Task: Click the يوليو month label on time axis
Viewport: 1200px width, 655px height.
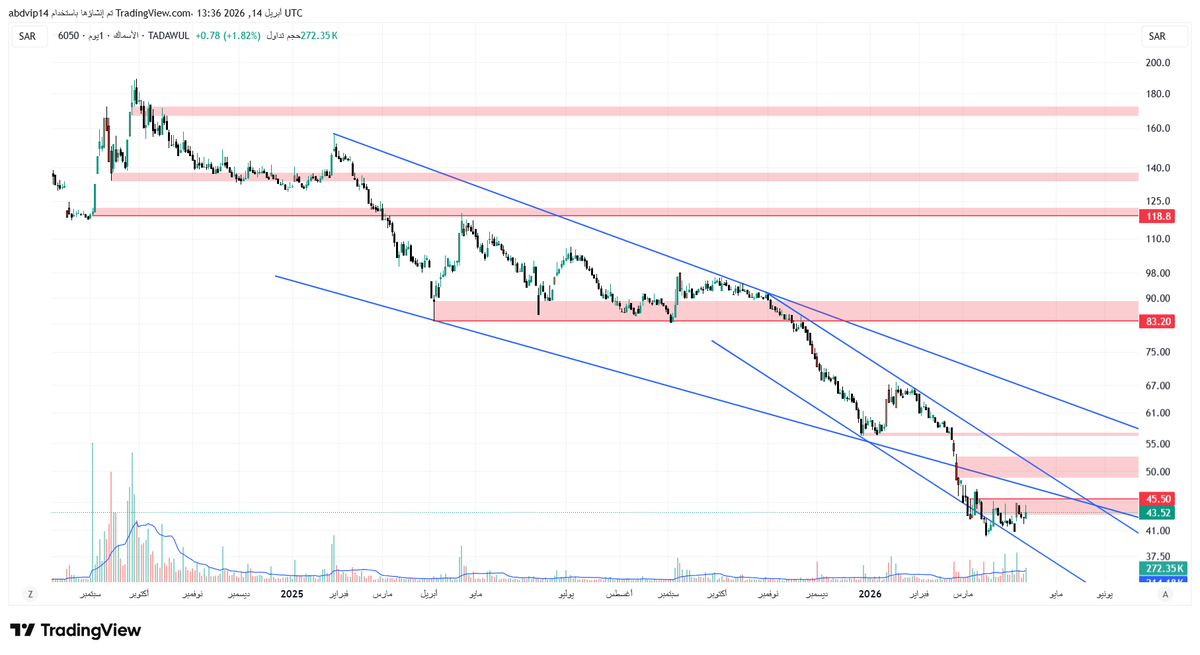Action: coord(567,594)
